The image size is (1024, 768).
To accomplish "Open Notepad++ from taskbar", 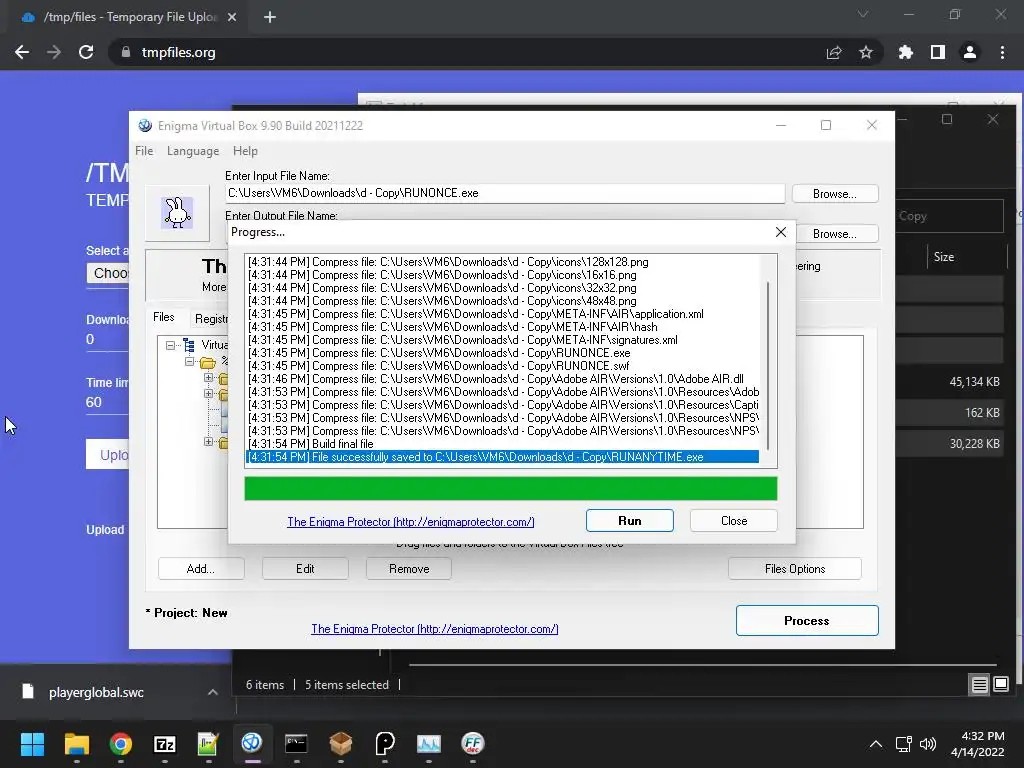I will pos(208,744).
